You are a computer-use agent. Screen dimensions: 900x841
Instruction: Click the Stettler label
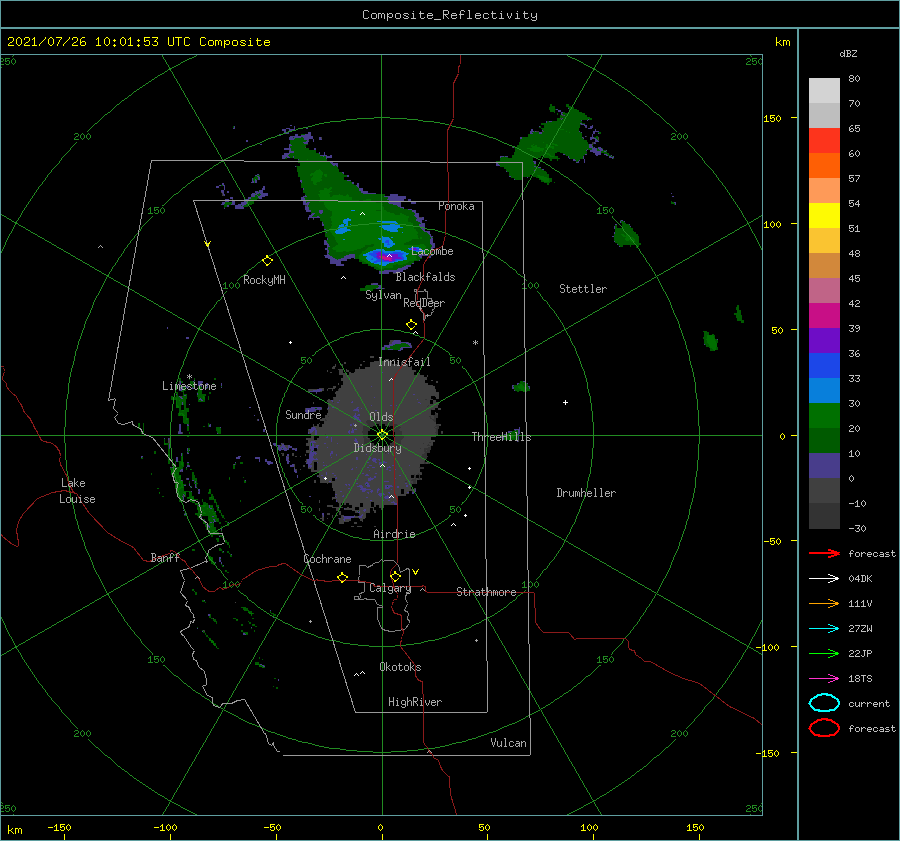(x=583, y=289)
